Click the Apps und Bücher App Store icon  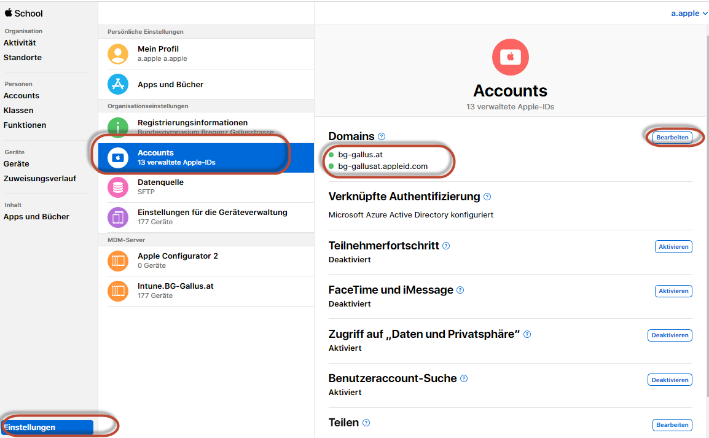pyautogui.click(x=118, y=84)
